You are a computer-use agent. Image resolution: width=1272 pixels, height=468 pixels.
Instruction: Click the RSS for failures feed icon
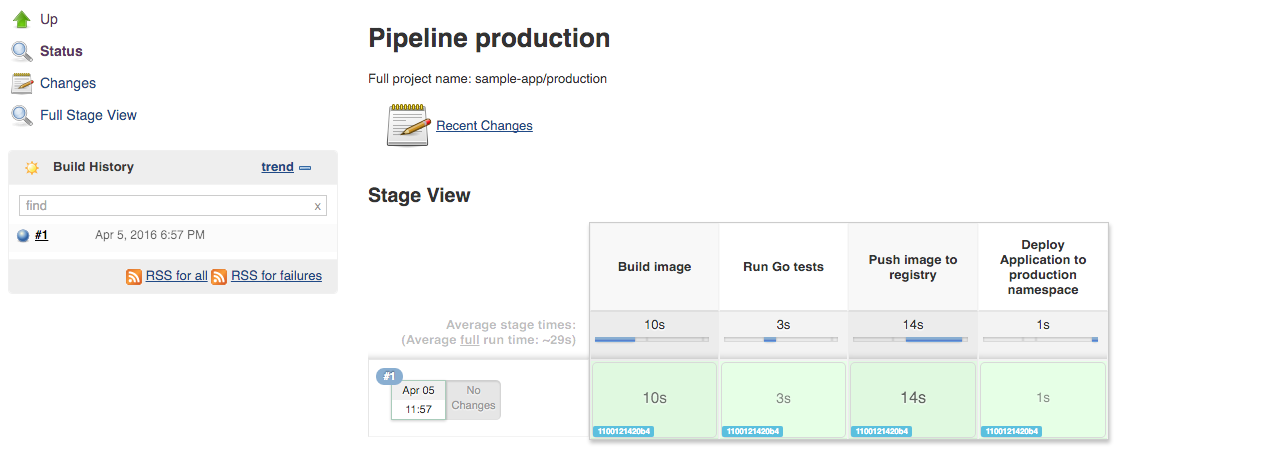pos(219,276)
